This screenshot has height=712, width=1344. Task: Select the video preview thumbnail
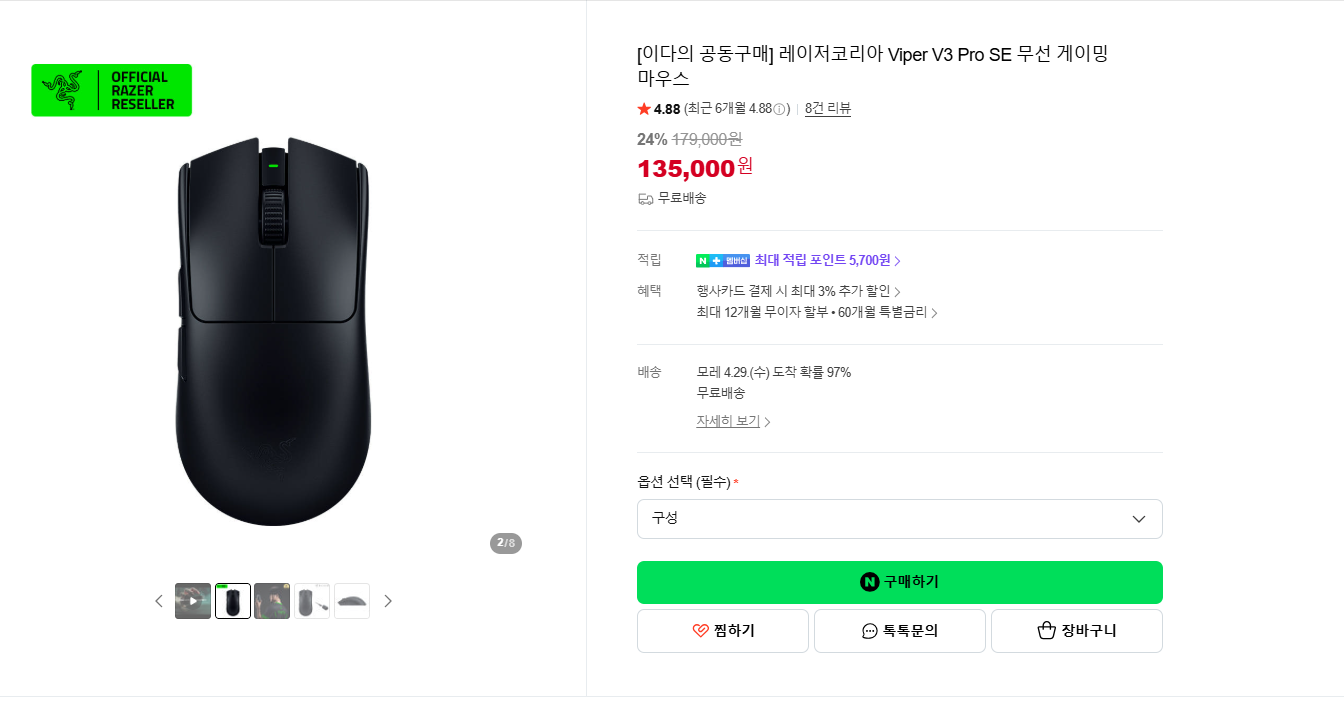[192, 600]
